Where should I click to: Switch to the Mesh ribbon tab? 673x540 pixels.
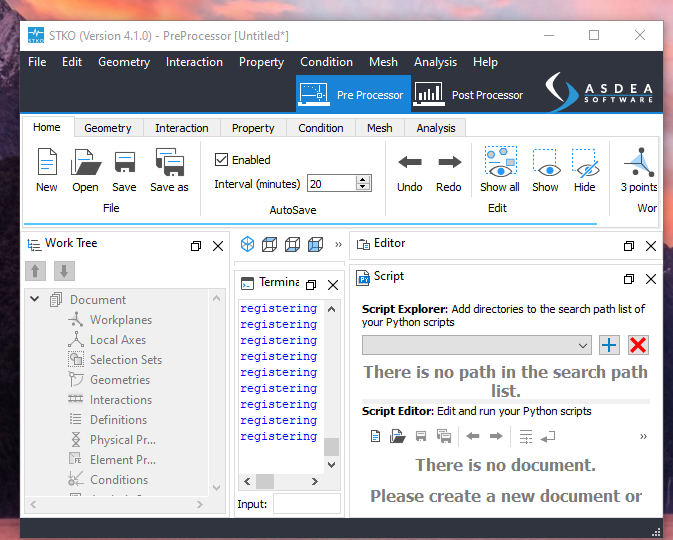379,128
